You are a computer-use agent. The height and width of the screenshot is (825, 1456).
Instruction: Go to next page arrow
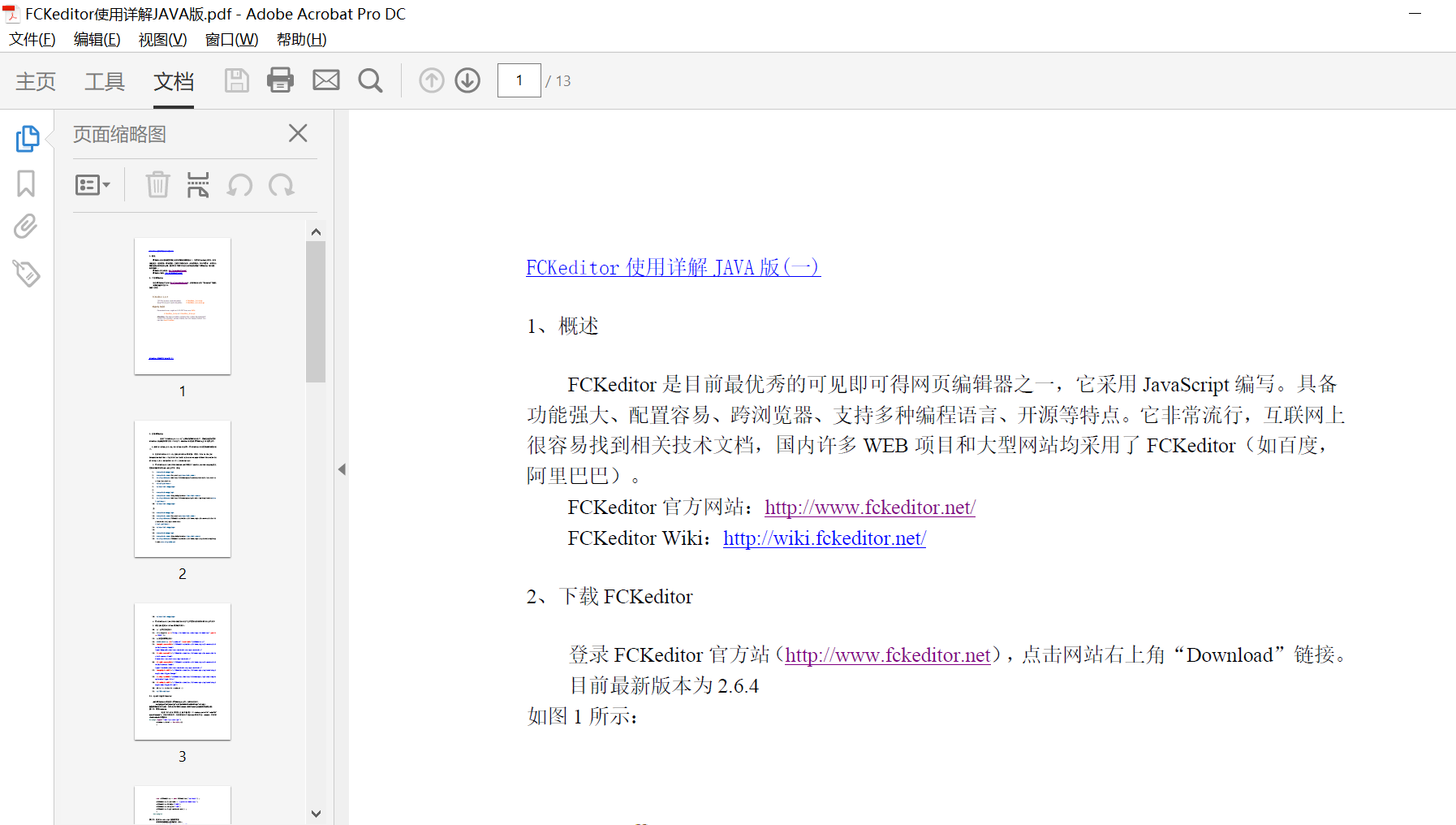pyautogui.click(x=467, y=80)
